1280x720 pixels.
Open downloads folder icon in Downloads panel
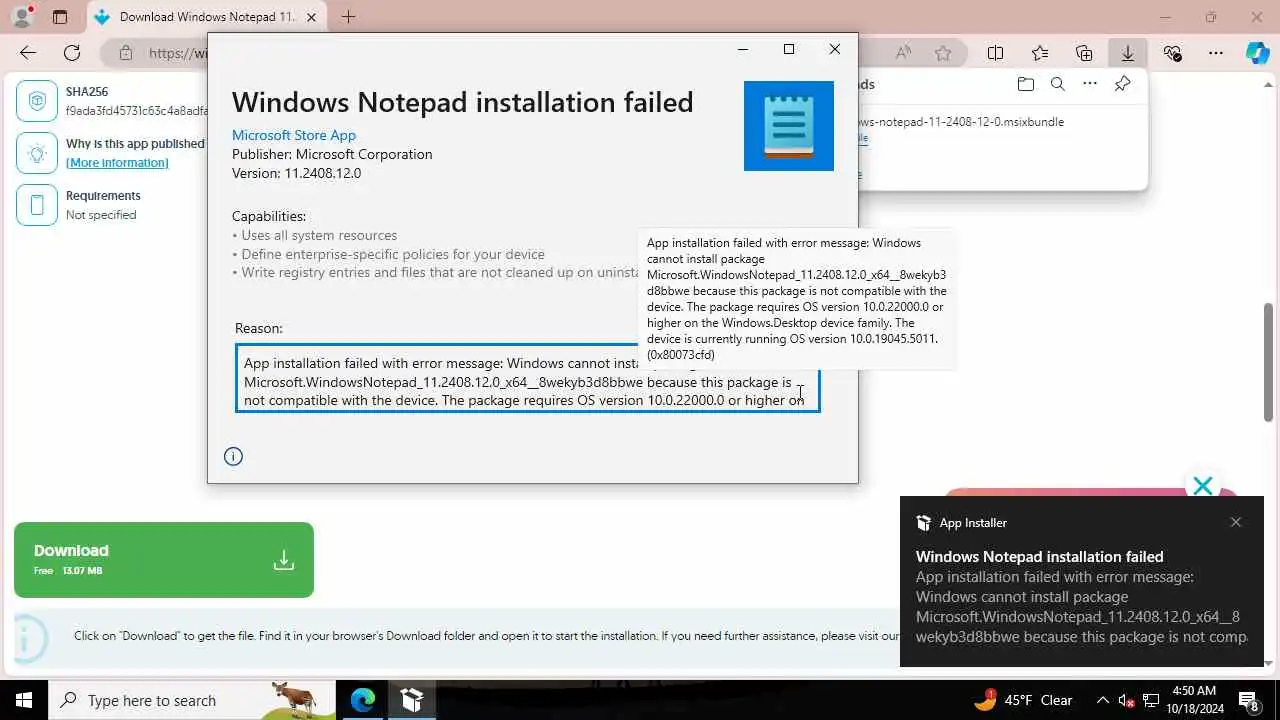[1025, 84]
